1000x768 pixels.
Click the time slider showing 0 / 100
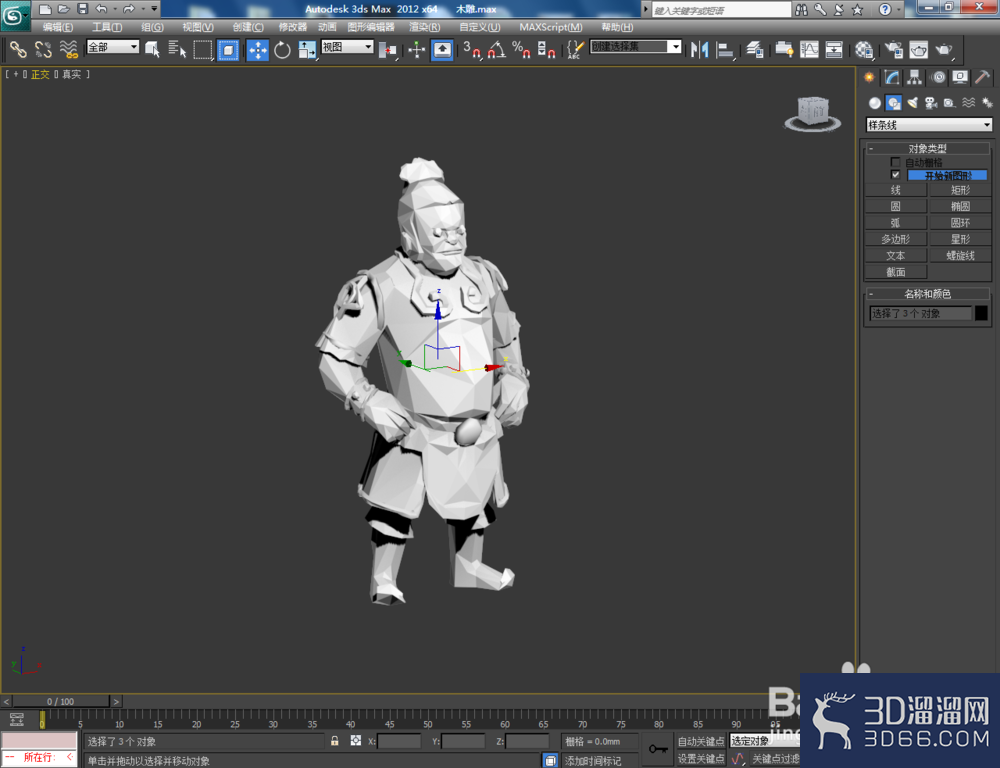(x=61, y=701)
